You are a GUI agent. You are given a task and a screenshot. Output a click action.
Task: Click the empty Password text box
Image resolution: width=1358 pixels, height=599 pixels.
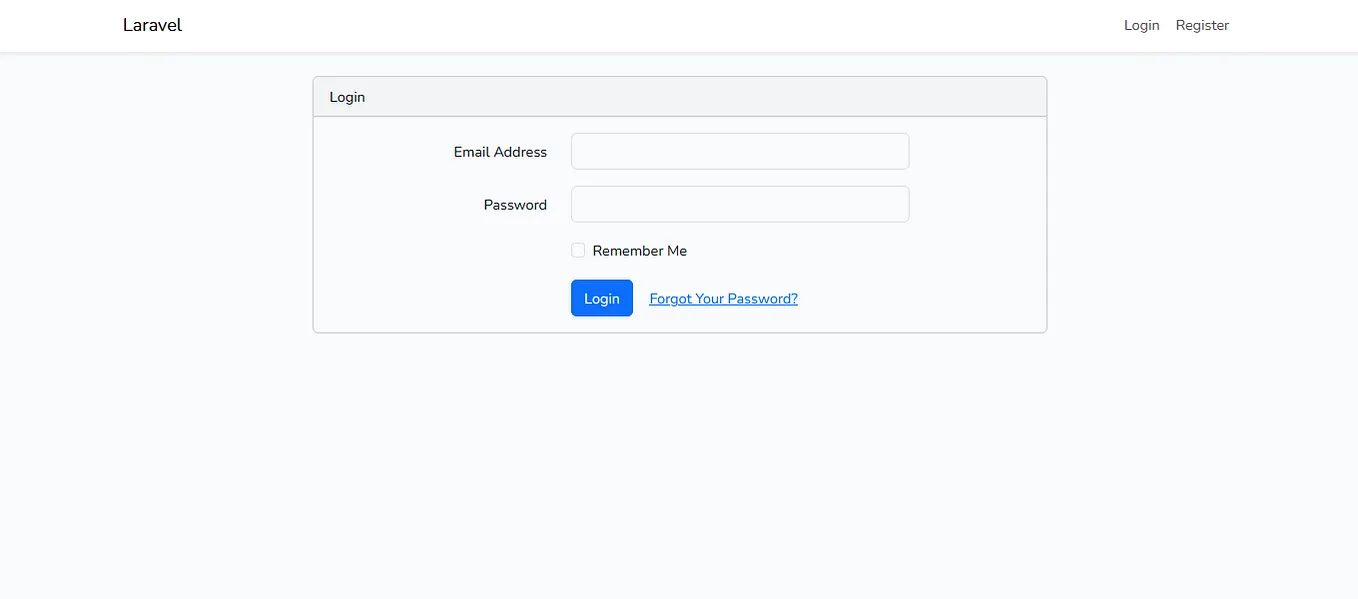click(739, 204)
